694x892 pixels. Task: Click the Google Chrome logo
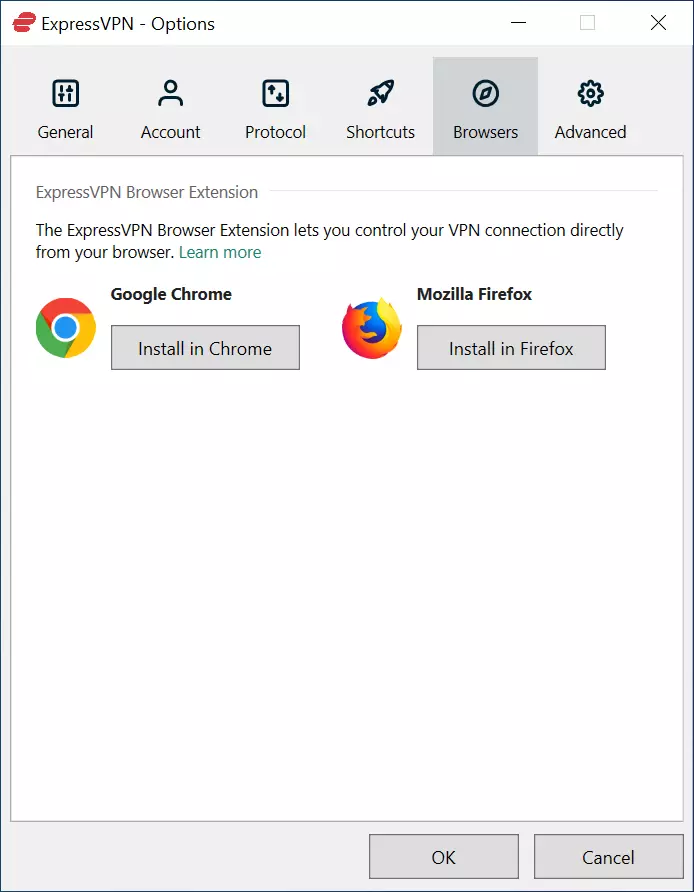point(66,328)
